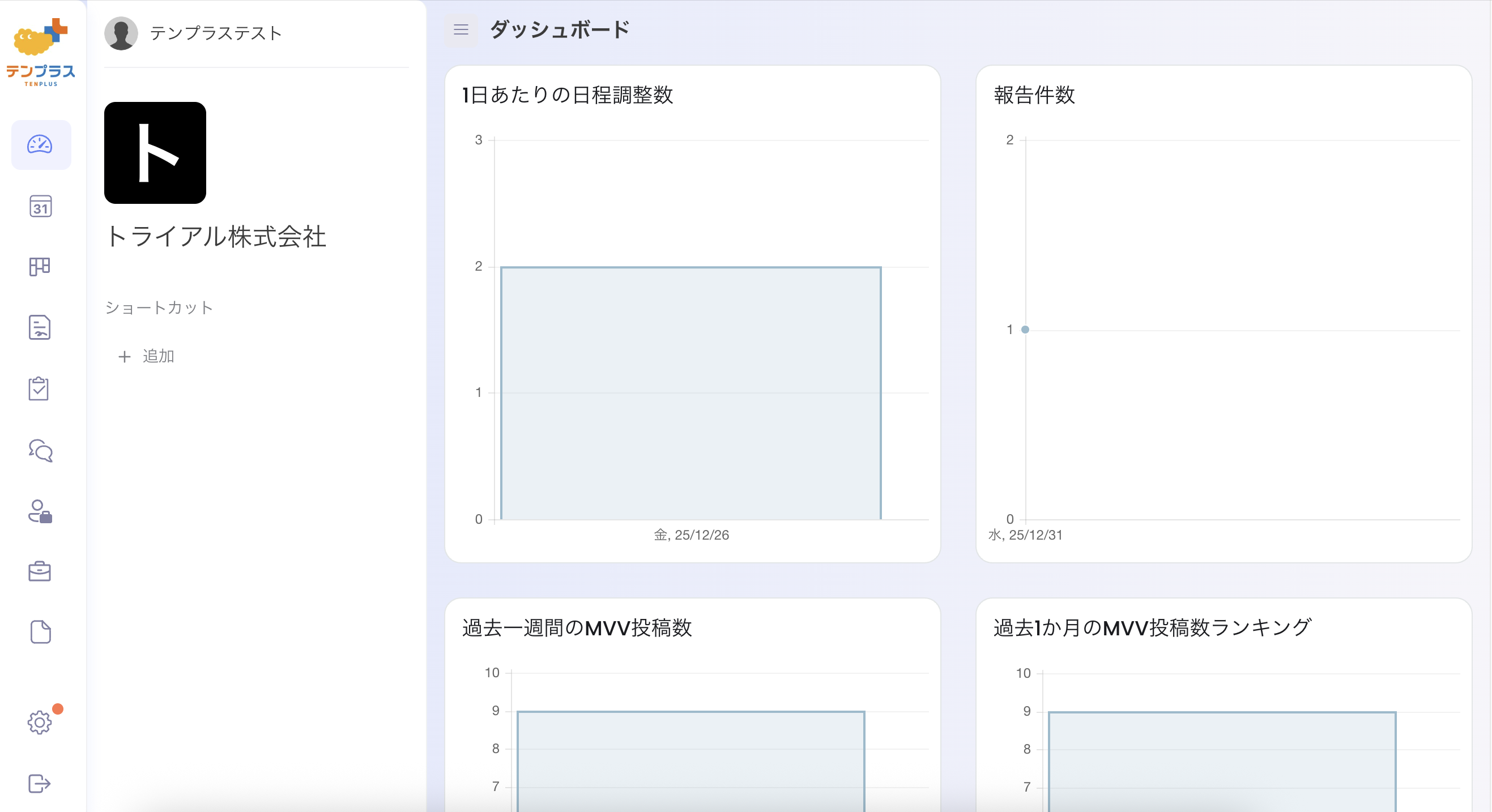Viewport: 1492px width, 812px height.
Task: Open the dashboard gauge icon
Action: tap(40, 145)
